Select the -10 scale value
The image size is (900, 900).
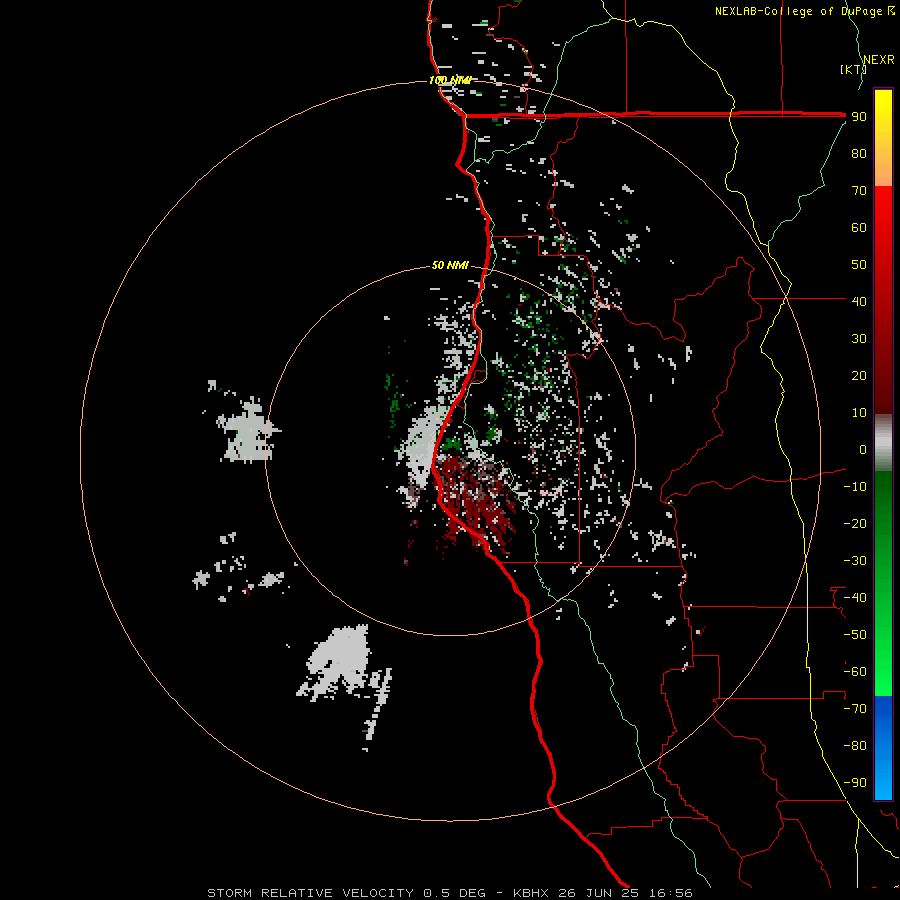[x=855, y=487]
